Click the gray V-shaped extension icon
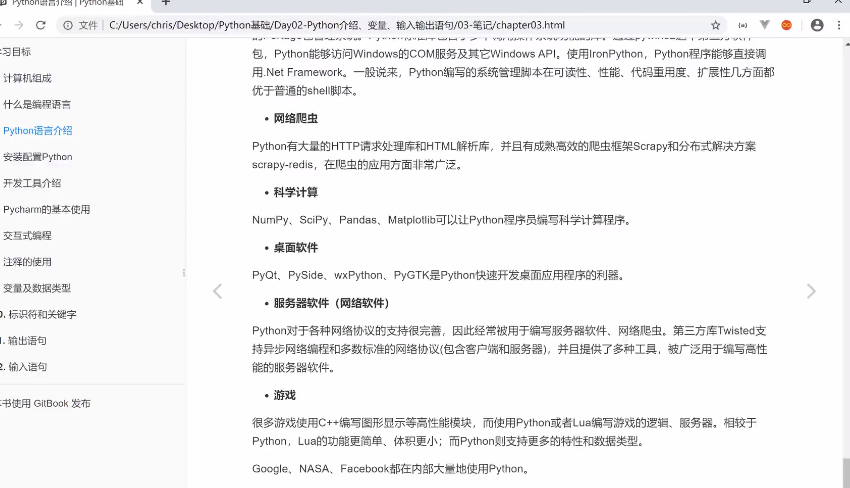 764,25
